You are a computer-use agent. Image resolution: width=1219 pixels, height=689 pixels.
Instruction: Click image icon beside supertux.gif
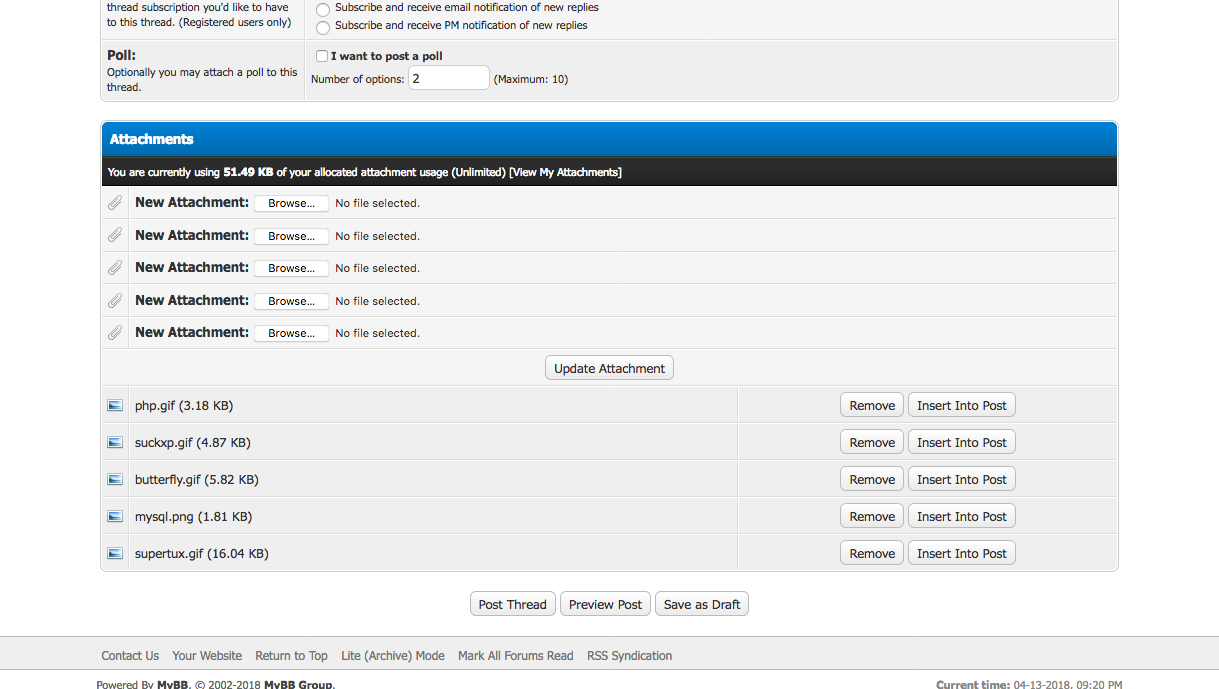tap(115, 554)
